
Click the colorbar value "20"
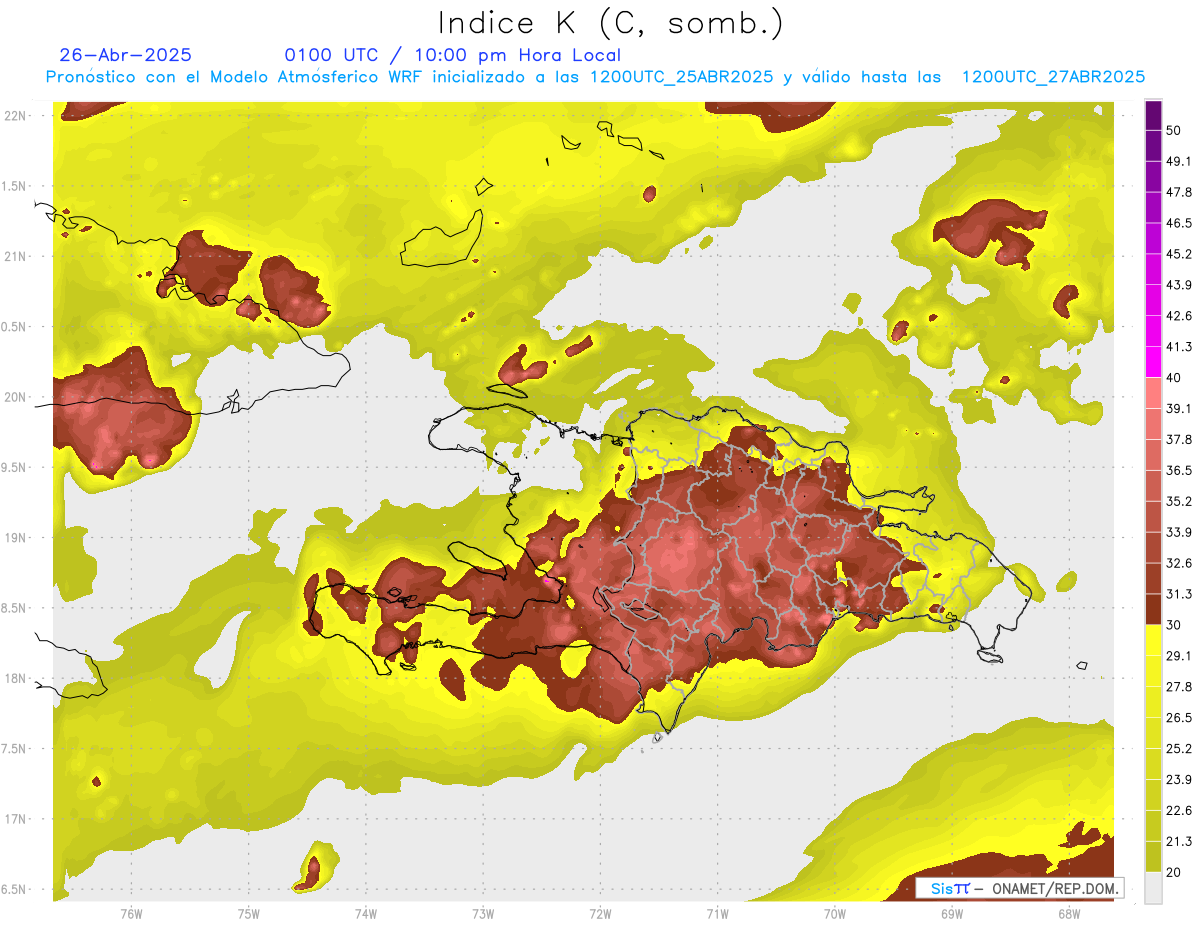[x=1174, y=873]
